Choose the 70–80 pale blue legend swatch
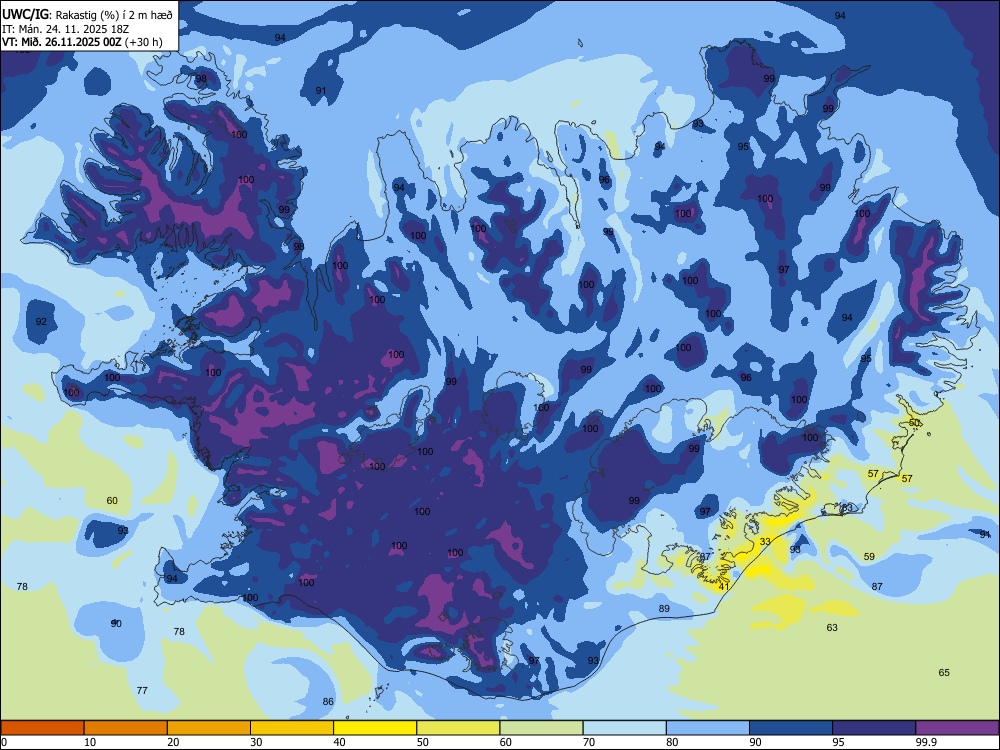Screen dimensions: 1000x750 click(624, 728)
